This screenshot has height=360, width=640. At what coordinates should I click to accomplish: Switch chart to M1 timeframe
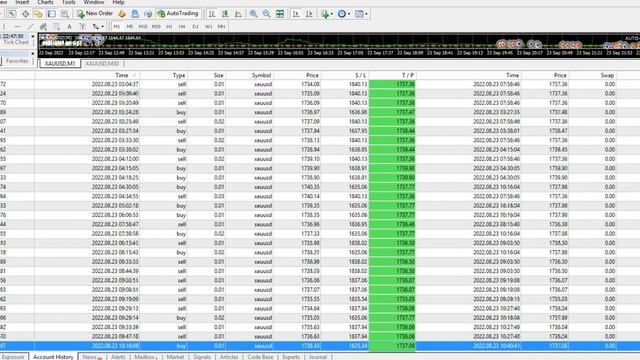tap(117, 27)
